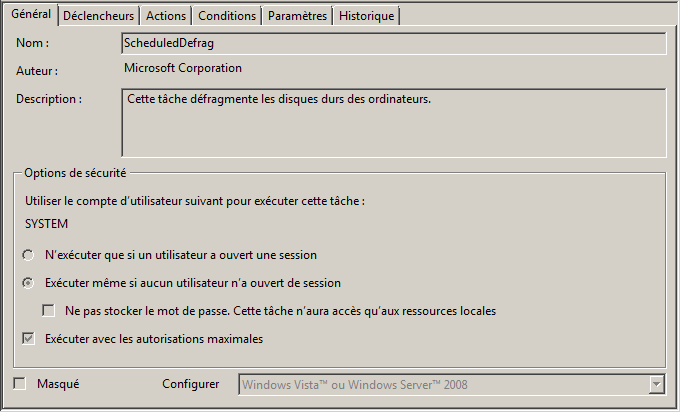680x412 pixels.
Task: Go to the Conditions tab
Action: coord(226,16)
